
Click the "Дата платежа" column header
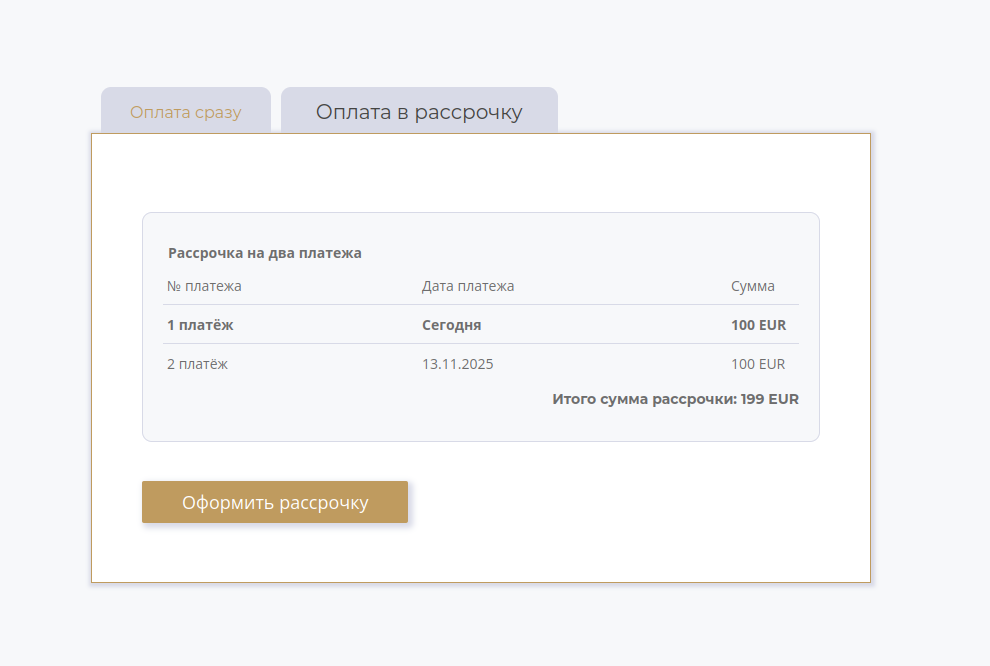tap(468, 286)
